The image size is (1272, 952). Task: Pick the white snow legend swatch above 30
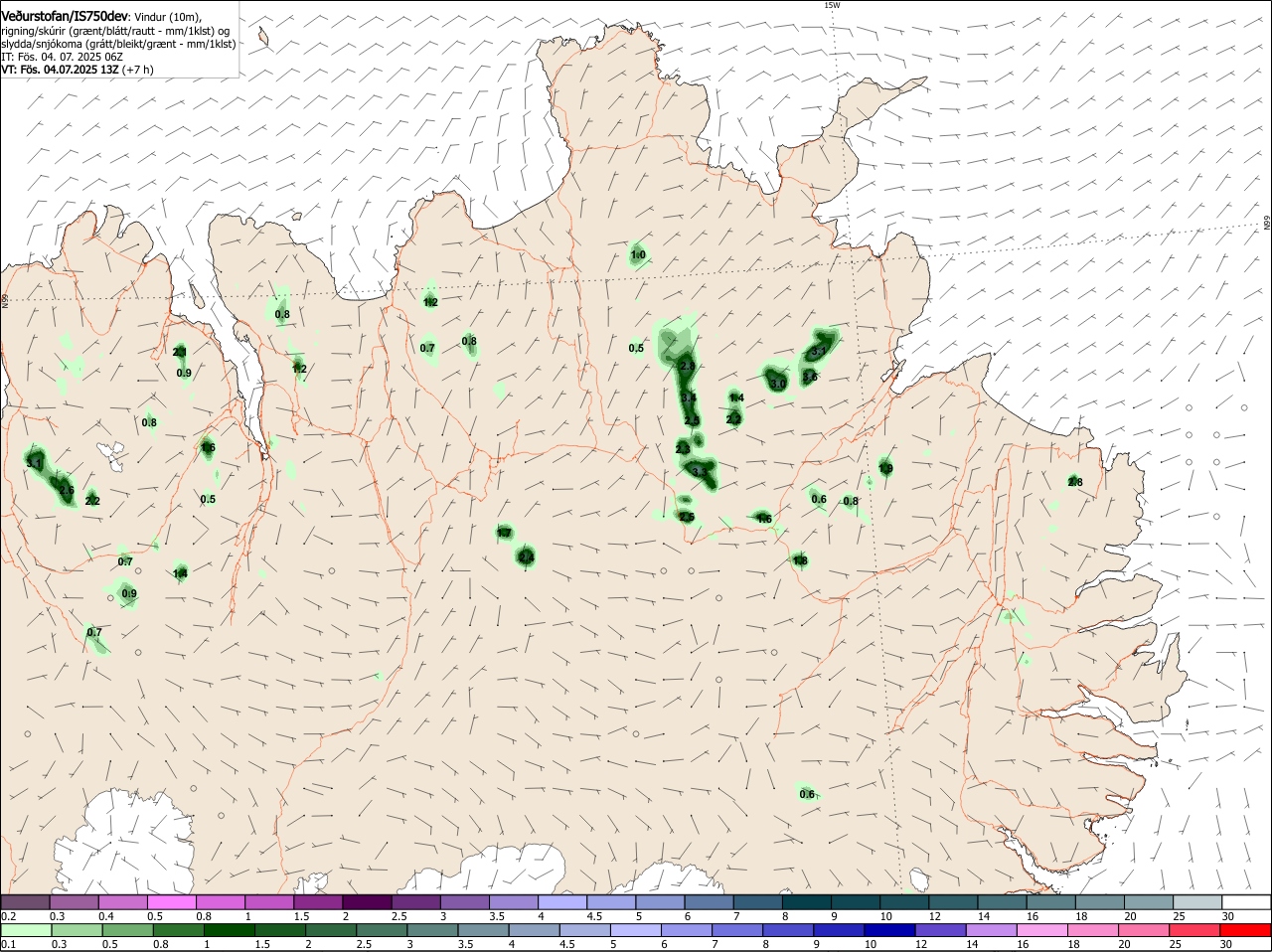click(x=1247, y=901)
